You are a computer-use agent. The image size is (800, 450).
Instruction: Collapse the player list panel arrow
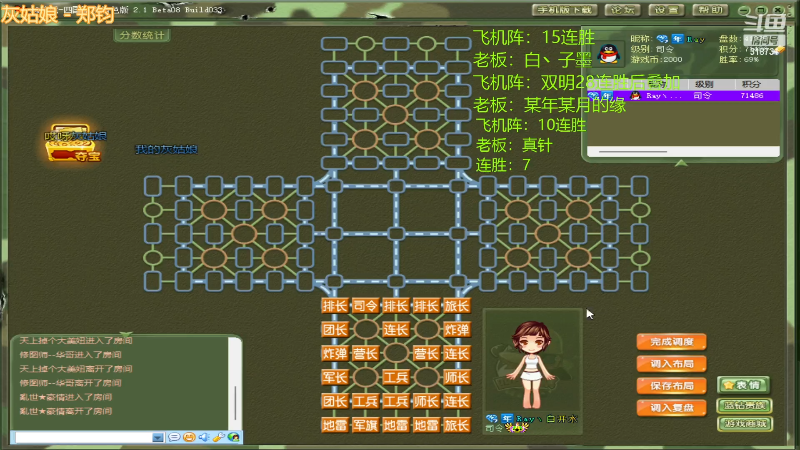point(681,163)
